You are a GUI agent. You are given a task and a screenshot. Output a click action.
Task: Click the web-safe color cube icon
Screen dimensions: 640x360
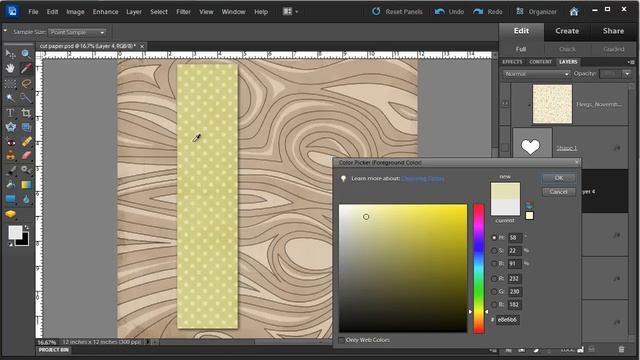(x=529, y=205)
